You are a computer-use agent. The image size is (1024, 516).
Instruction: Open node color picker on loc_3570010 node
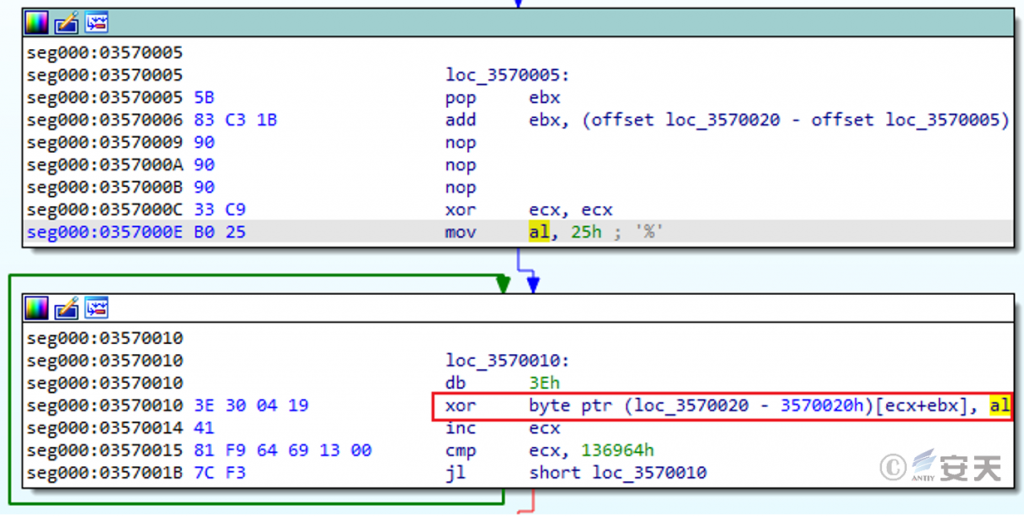(36, 308)
